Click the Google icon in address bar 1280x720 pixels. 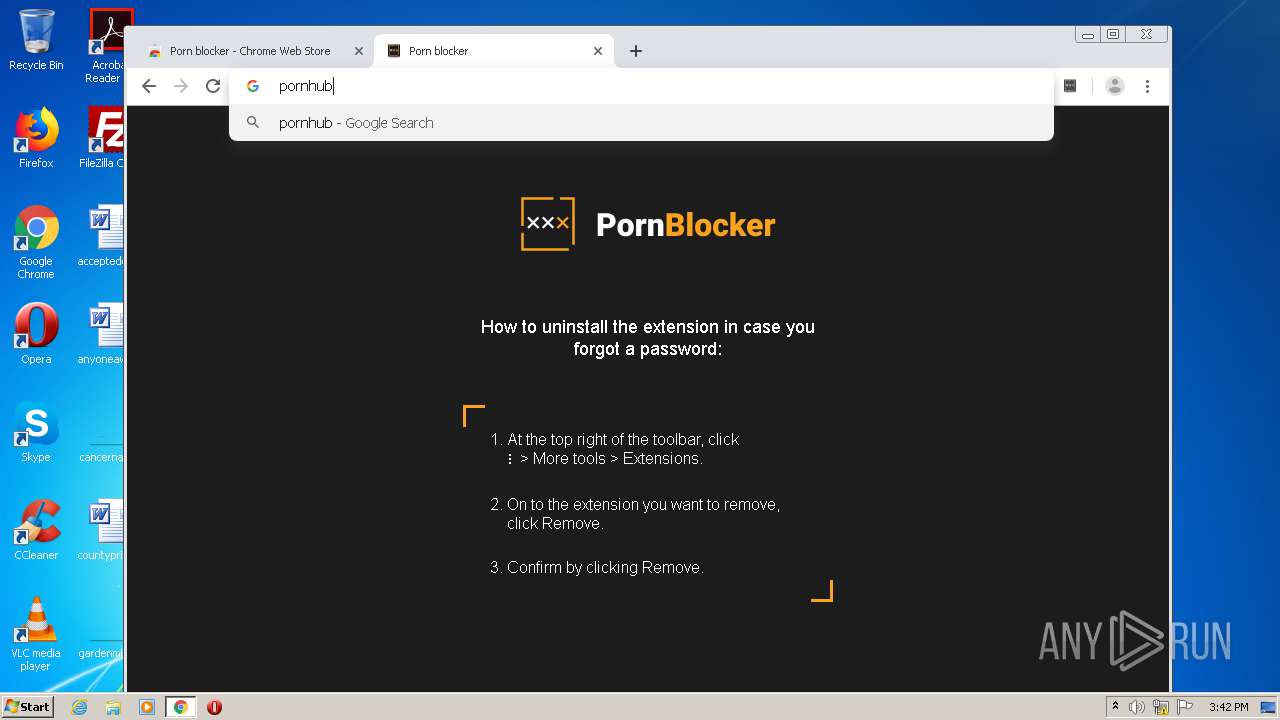pyautogui.click(x=253, y=86)
